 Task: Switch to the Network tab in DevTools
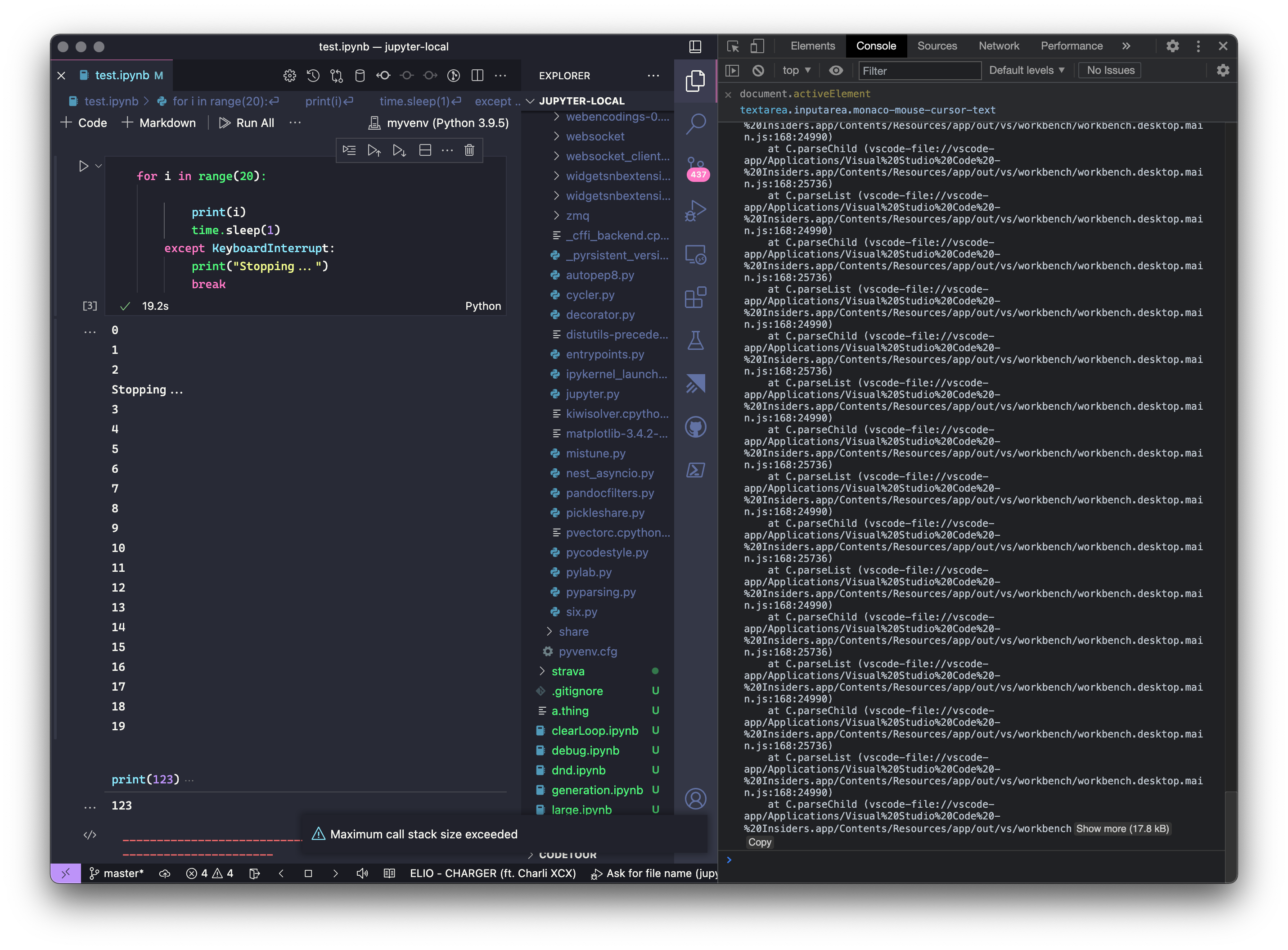tap(999, 46)
